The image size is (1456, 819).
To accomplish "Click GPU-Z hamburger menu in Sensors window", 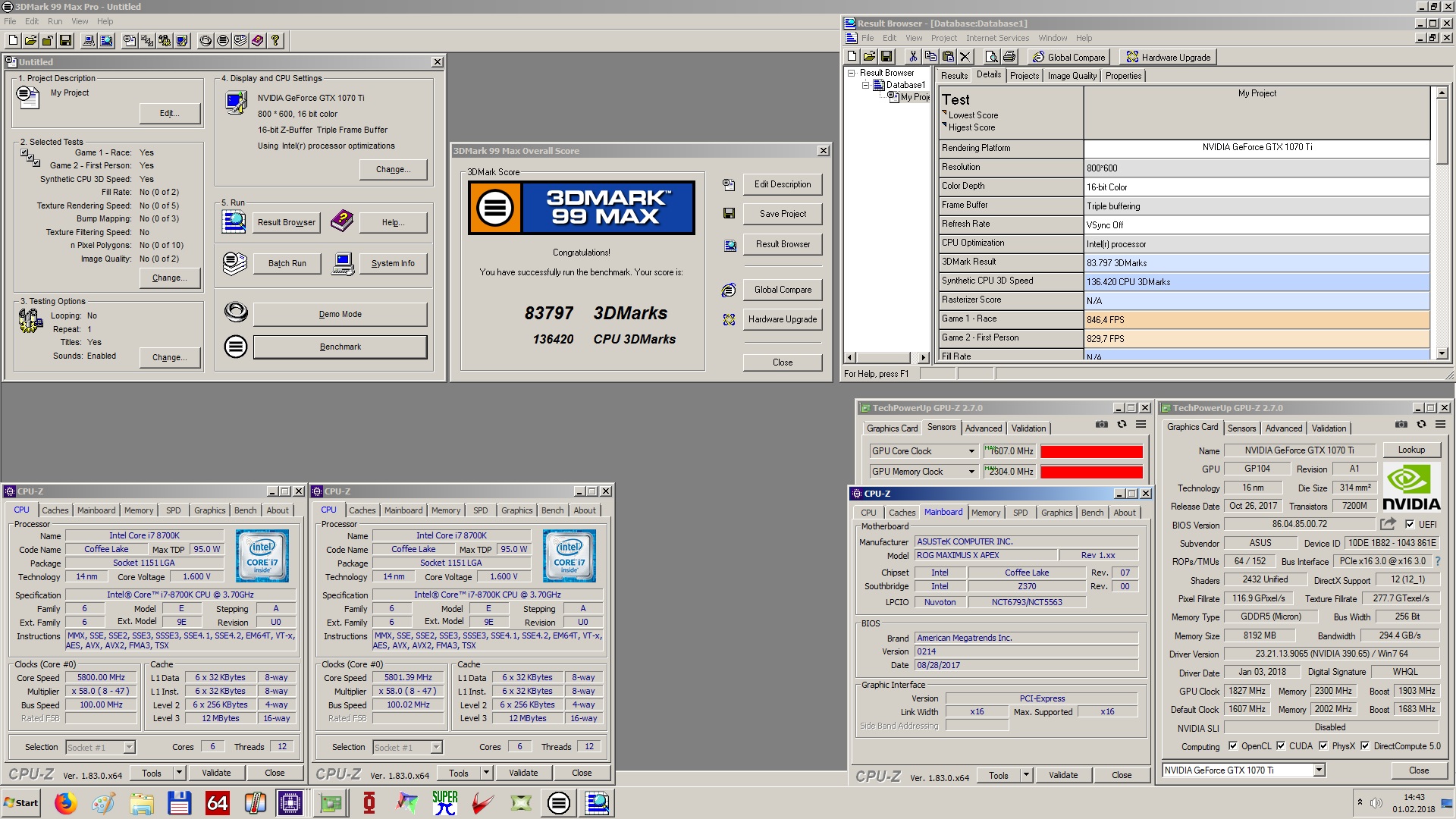I will coord(1141,425).
